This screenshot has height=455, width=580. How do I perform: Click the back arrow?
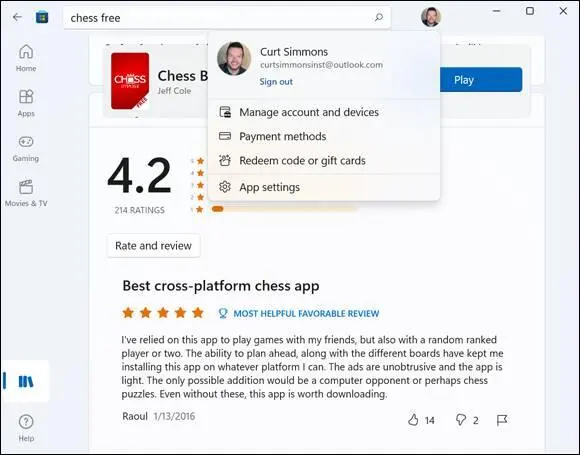(x=17, y=17)
